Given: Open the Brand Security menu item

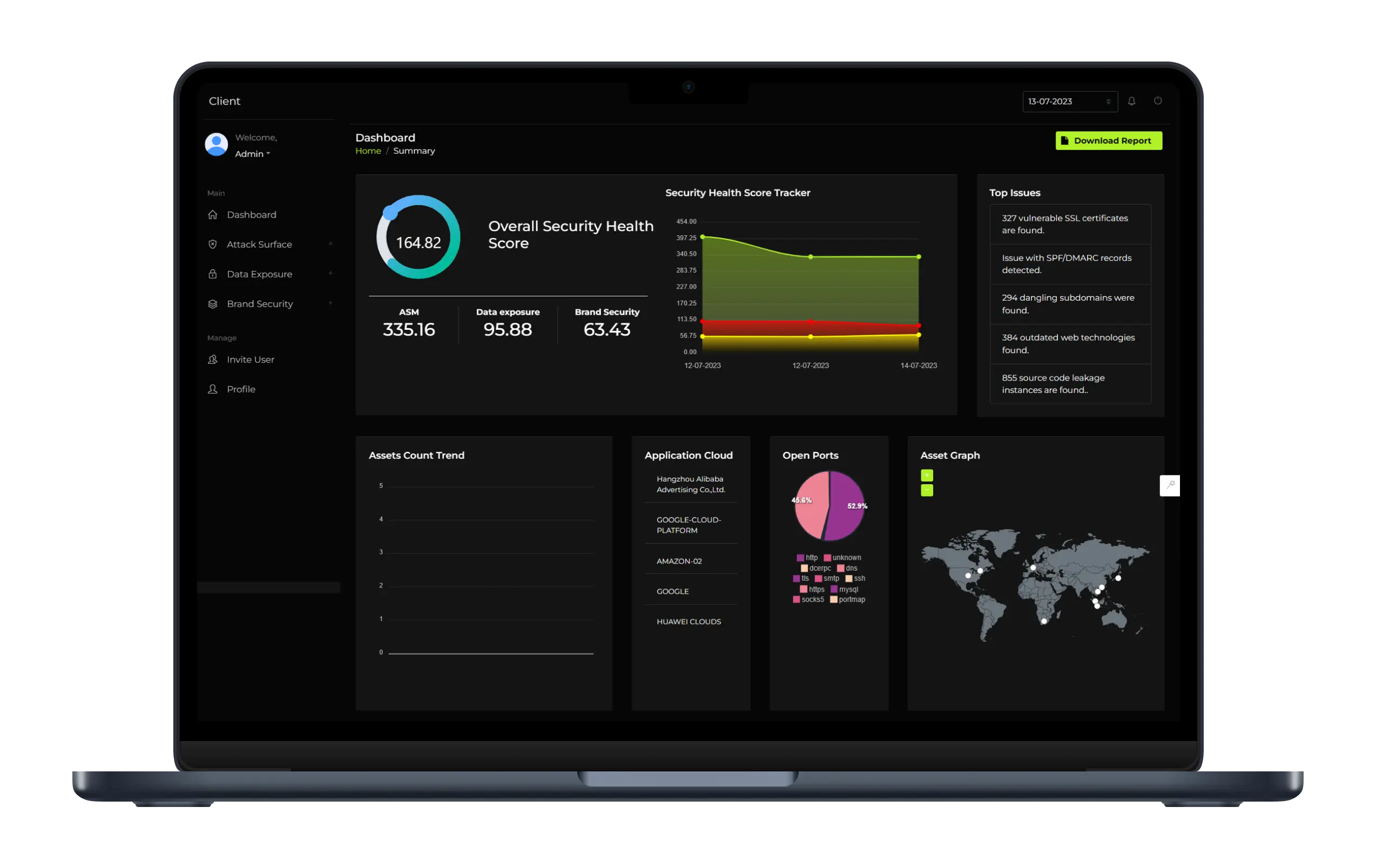Looking at the screenshot, I should click(x=260, y=304).
